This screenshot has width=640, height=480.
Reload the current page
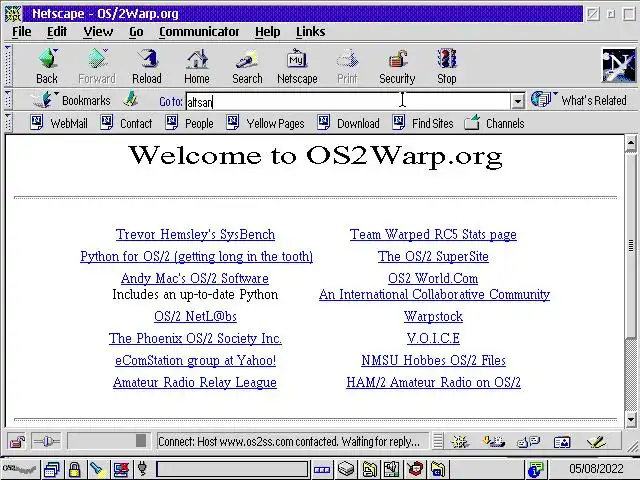(x=147, y=67)
